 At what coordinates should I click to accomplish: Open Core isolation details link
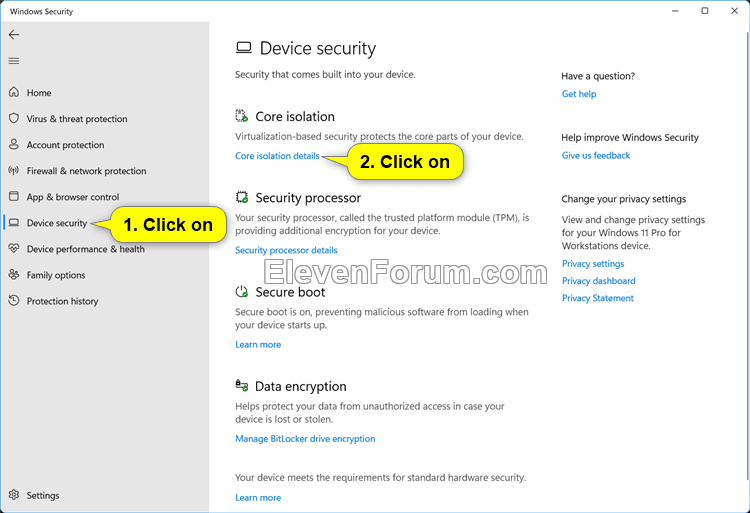coord(277,156)
